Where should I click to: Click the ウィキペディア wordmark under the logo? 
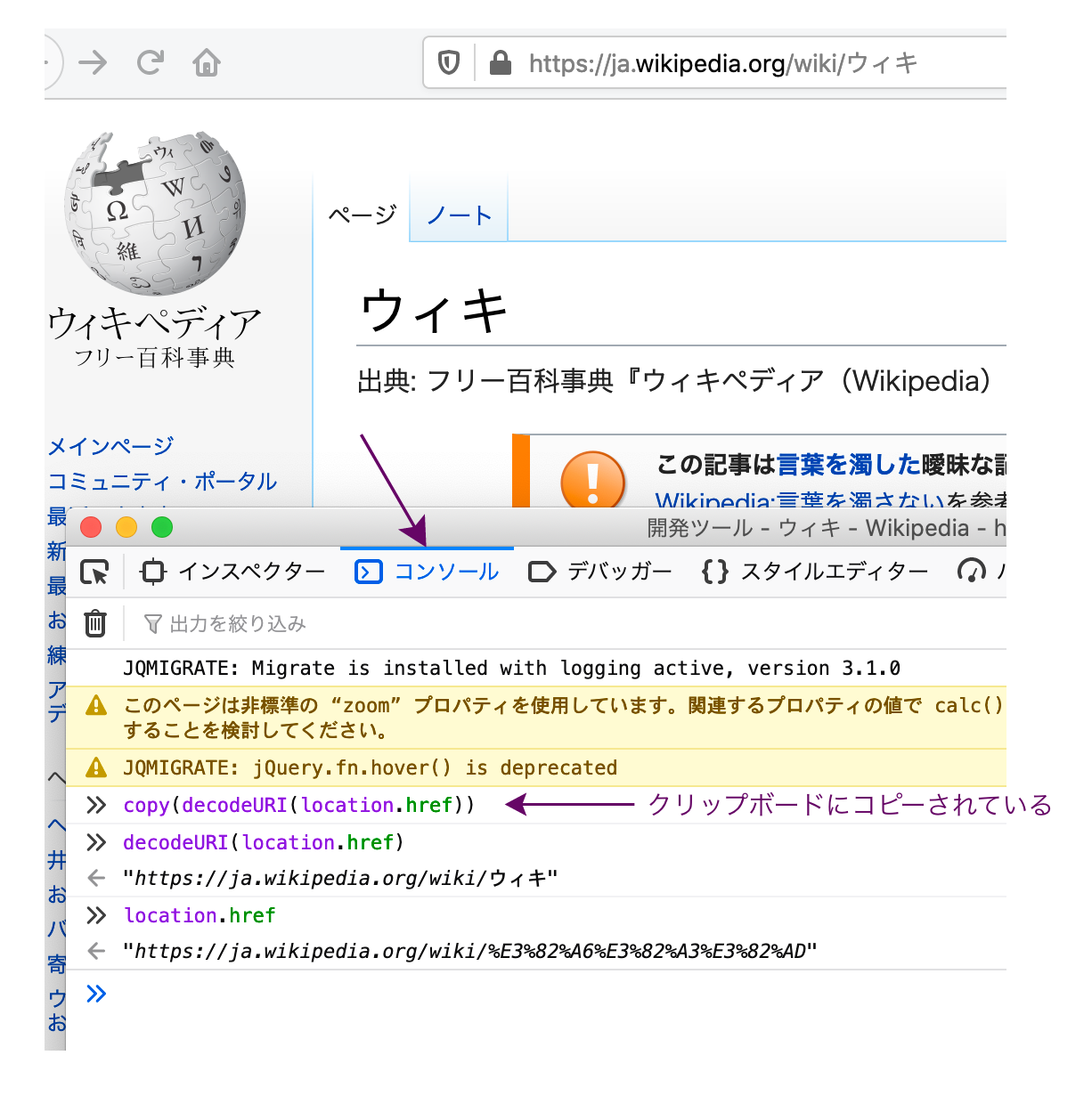(x=155, y=323)
